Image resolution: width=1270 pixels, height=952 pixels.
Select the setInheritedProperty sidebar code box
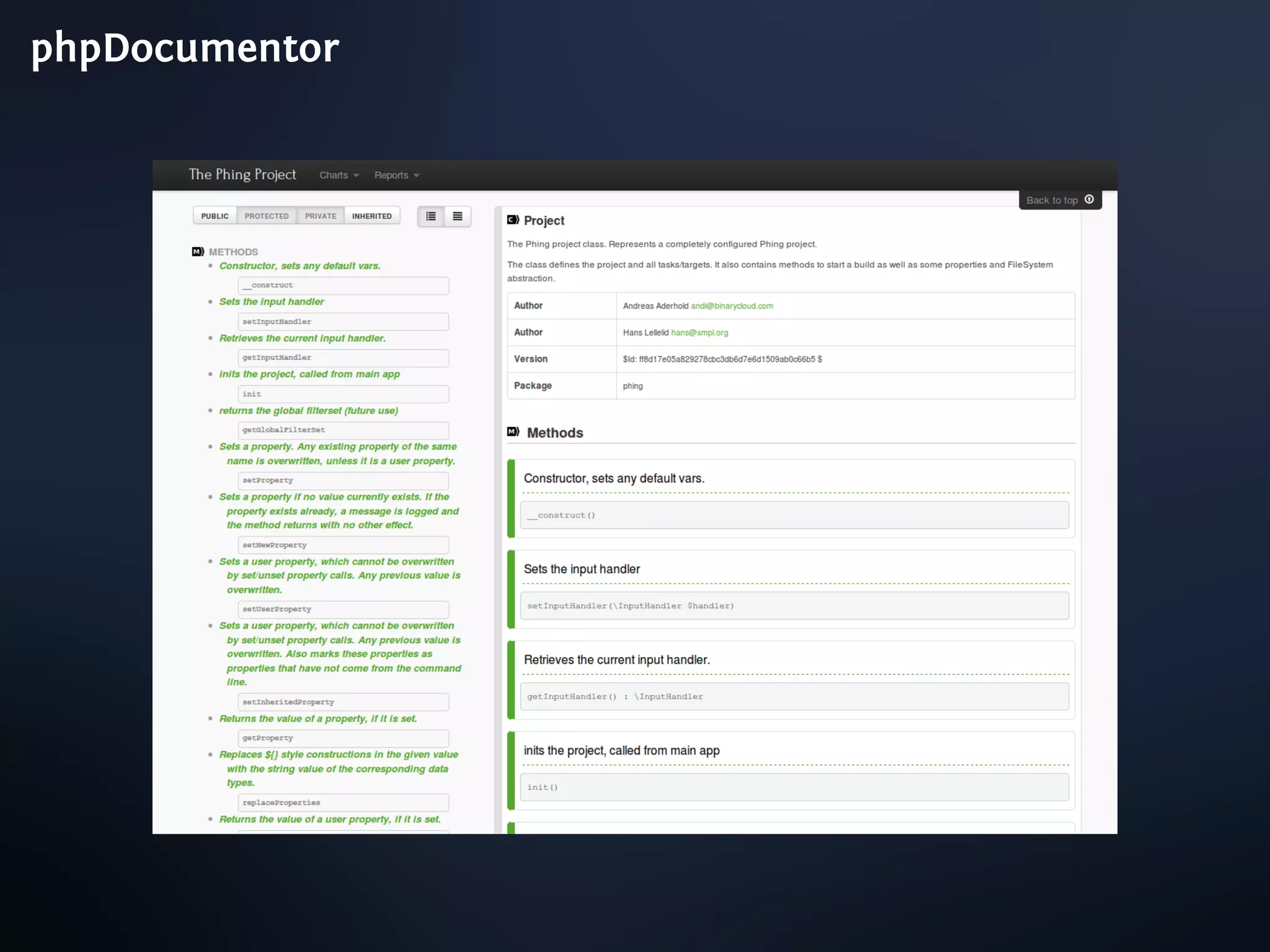tap(344, 702)
